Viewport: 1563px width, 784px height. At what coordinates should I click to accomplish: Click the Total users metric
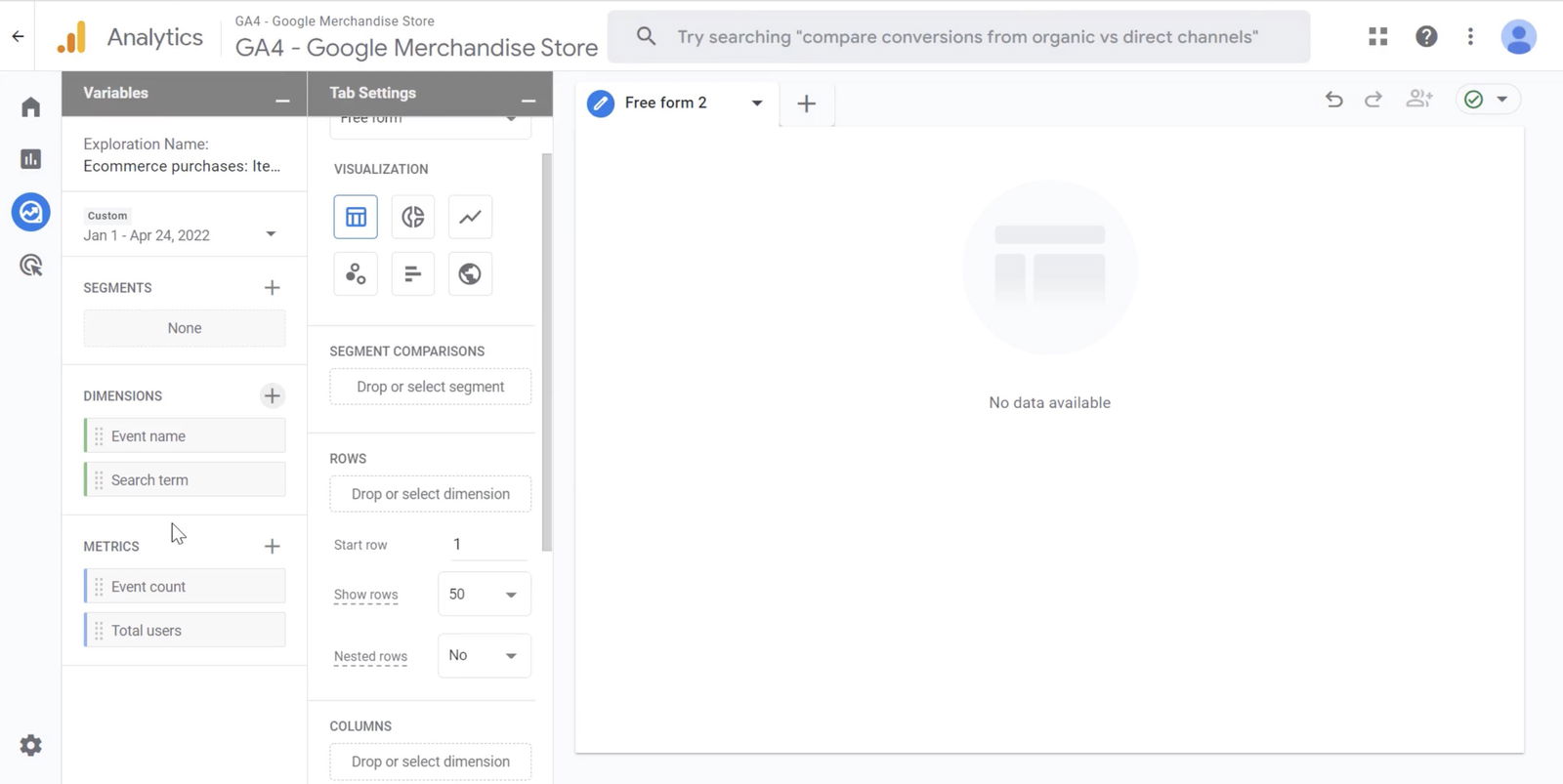(186, 631)
